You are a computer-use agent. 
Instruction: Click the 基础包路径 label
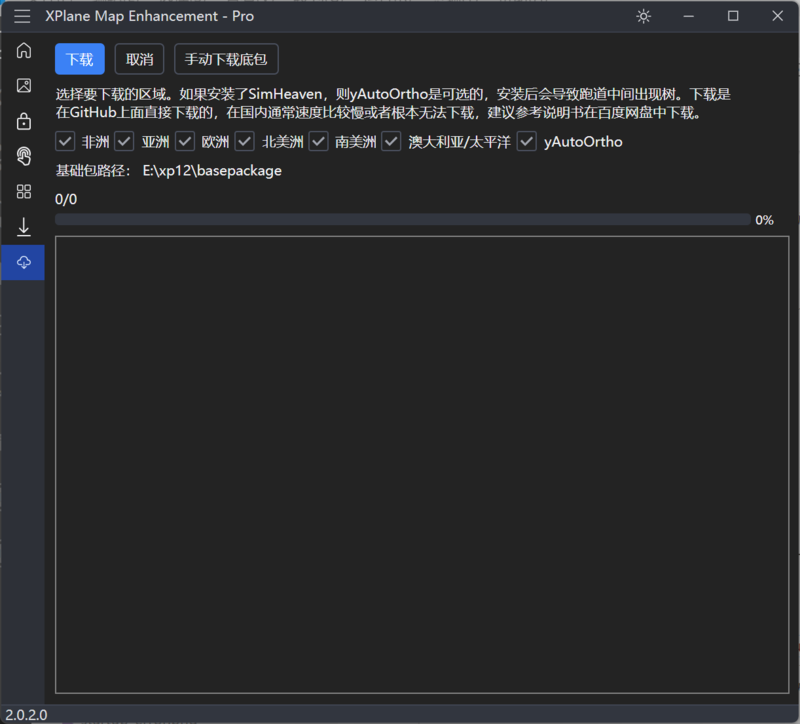click(x=93, y=170)
